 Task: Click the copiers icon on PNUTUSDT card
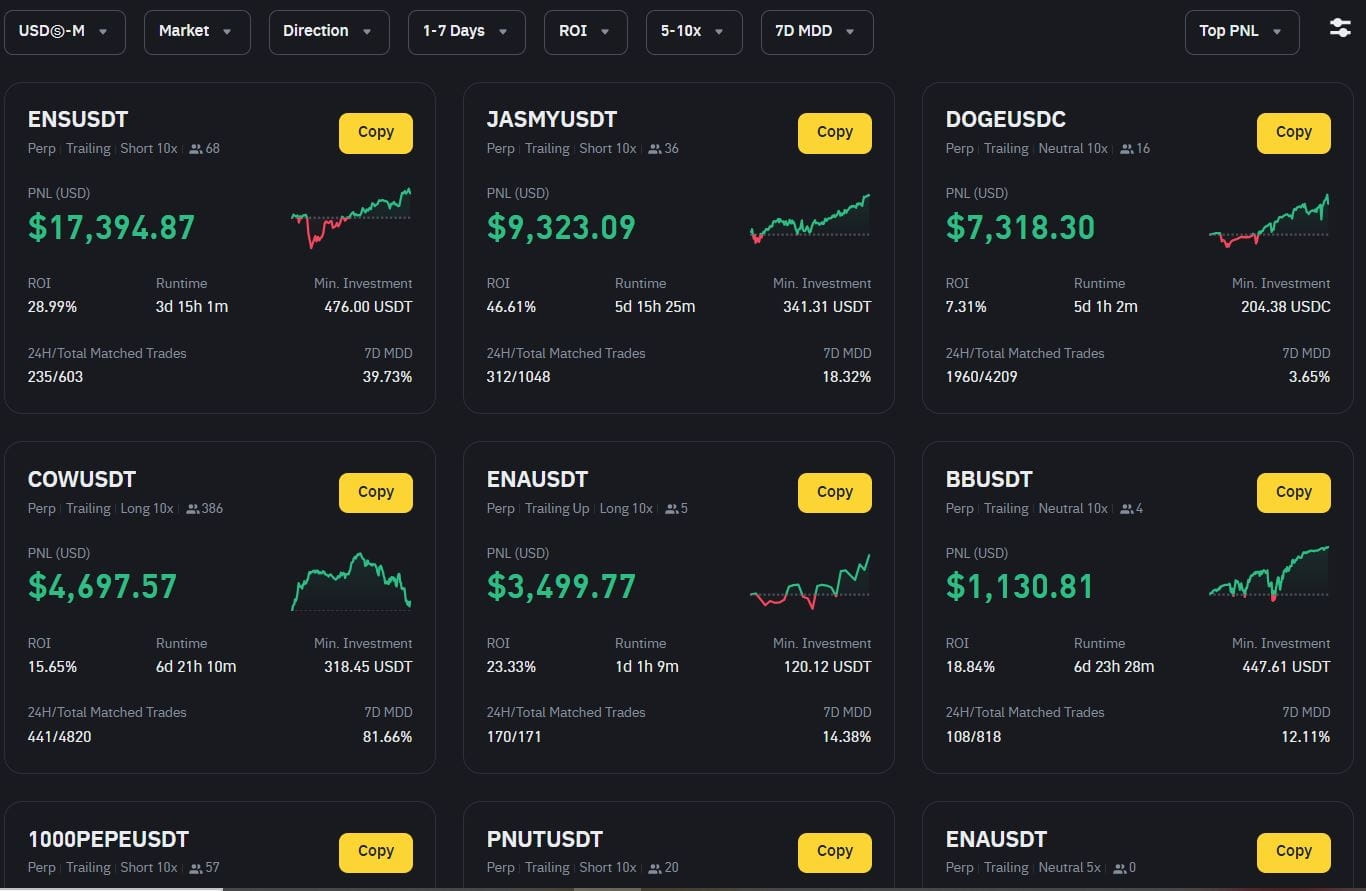point(655,868)
